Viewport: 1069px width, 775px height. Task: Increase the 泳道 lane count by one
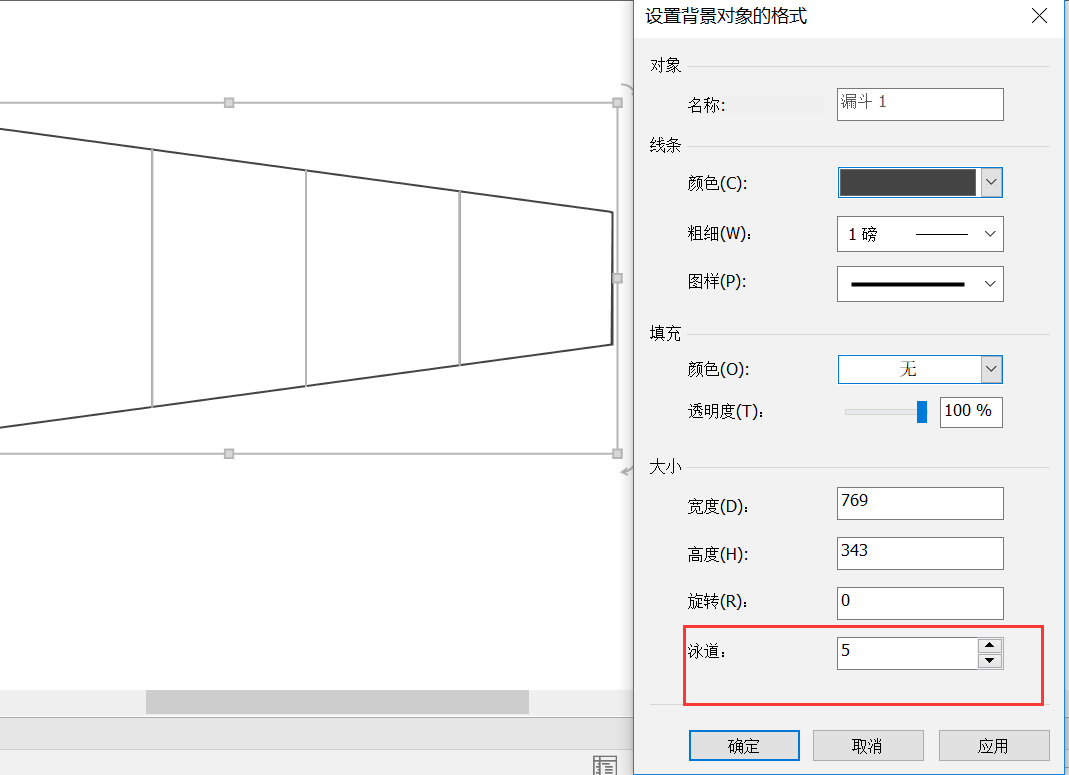(990, 646)
